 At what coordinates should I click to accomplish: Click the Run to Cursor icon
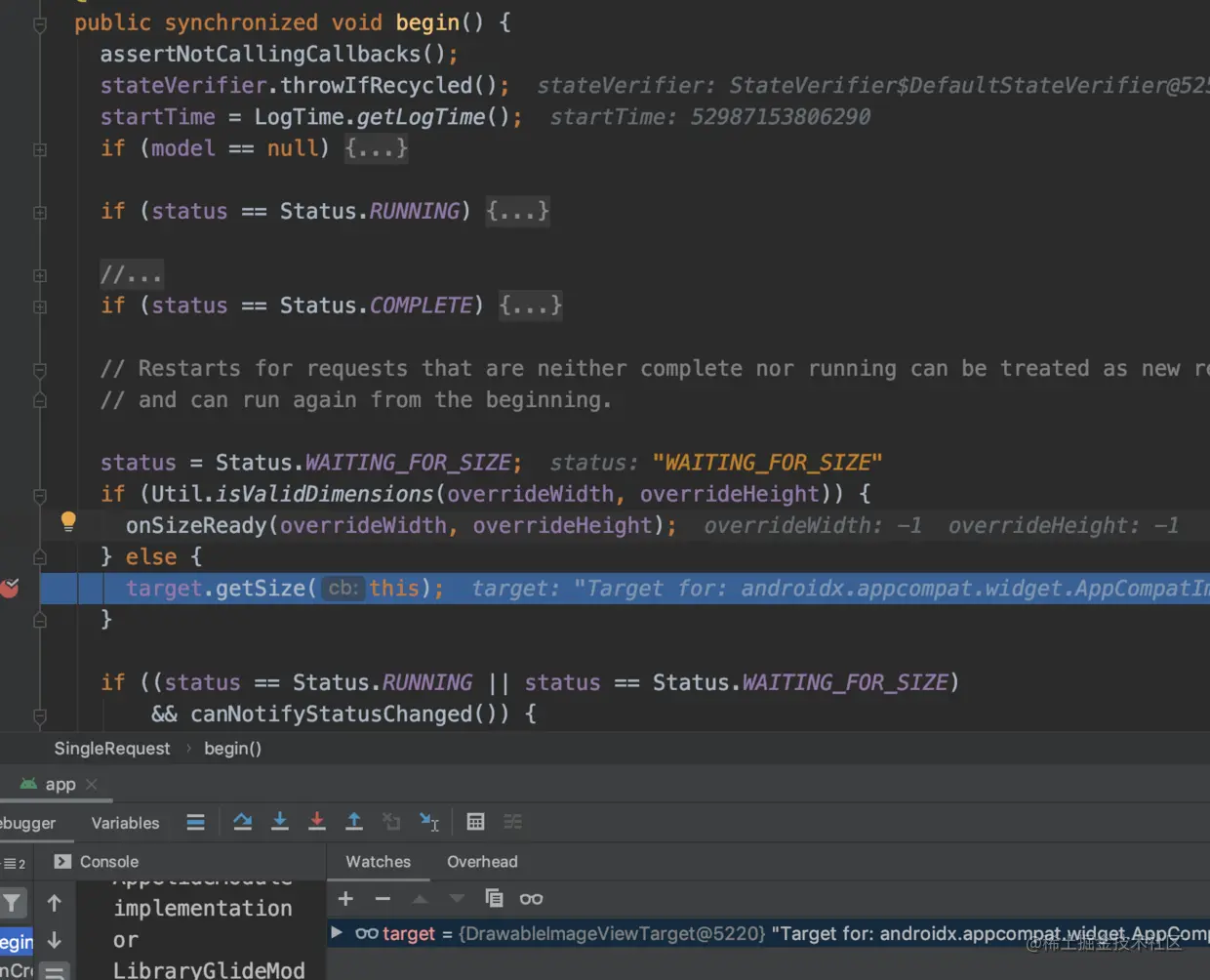(429, 822)
